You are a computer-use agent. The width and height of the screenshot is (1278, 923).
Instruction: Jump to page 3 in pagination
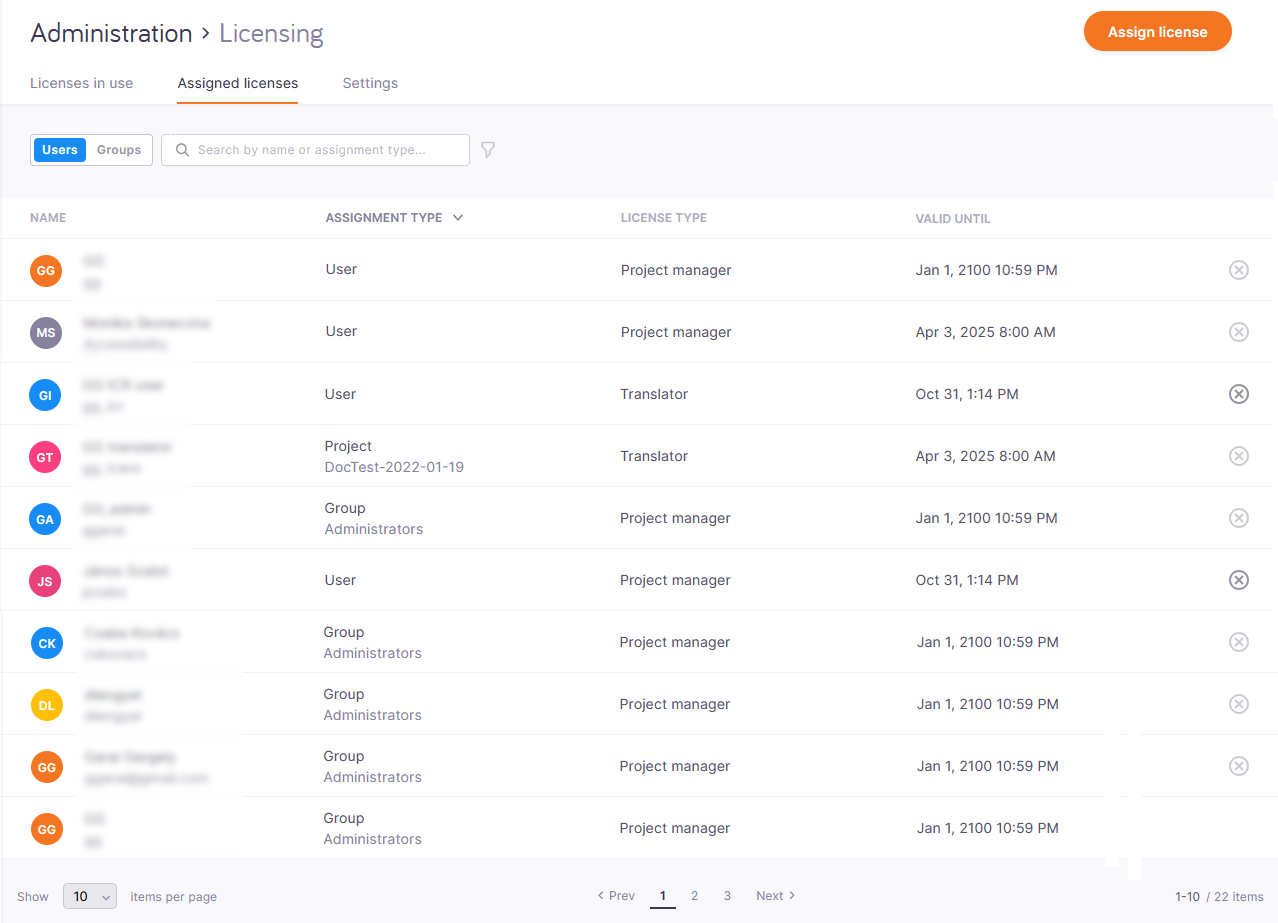(727, 896)
